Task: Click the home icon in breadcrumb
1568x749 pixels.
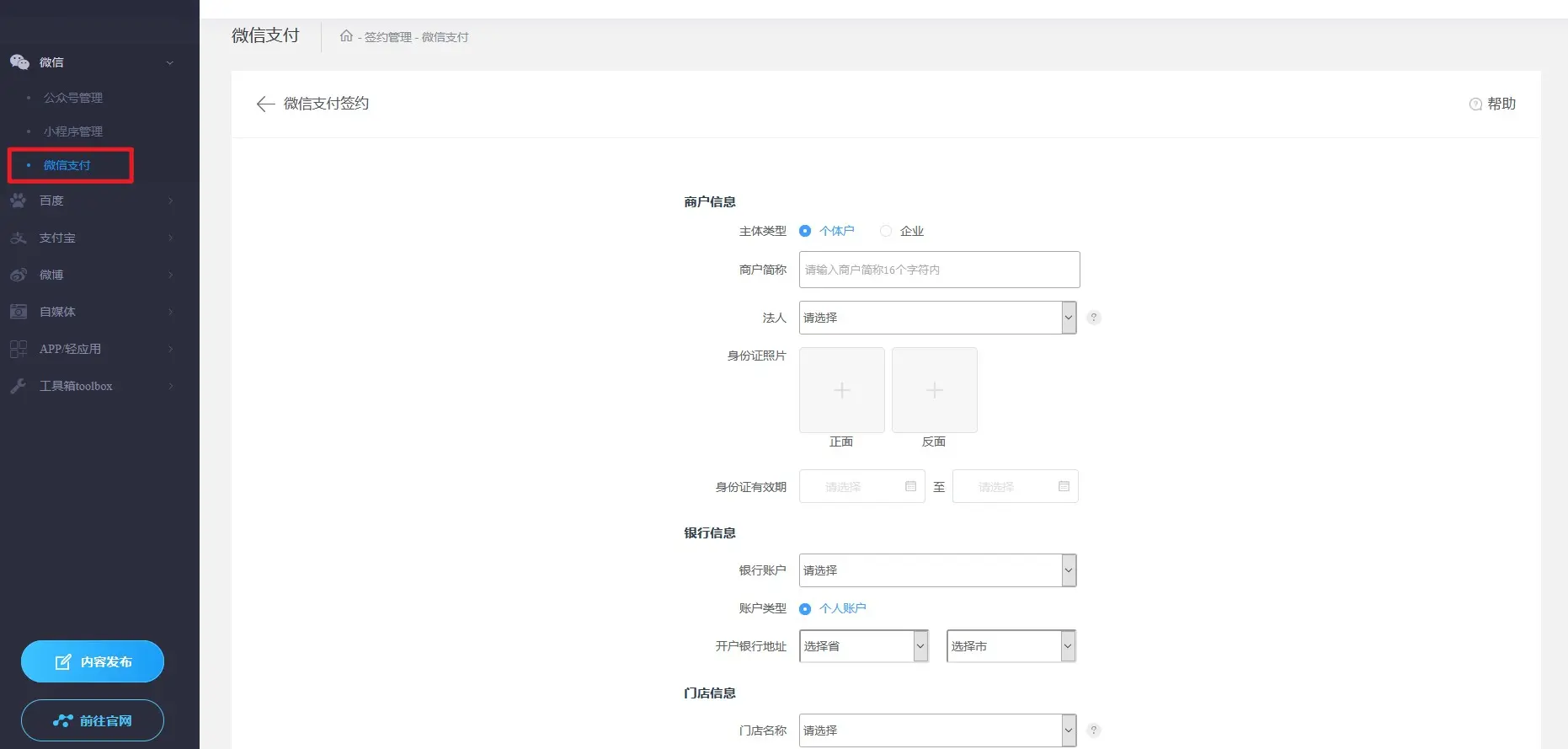Action: 346,36
